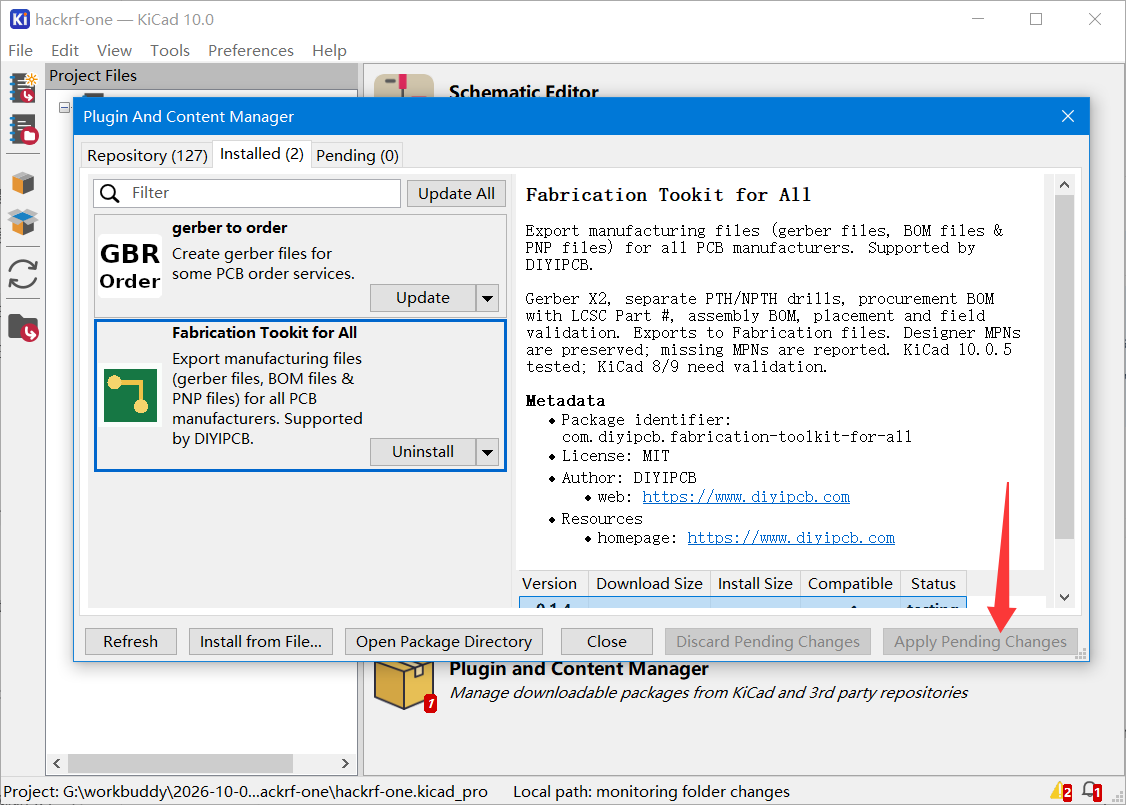Screen dimensions: 1126x805
Task: Select Fabrication Tookit for All list entry
Action: point(300,396)
